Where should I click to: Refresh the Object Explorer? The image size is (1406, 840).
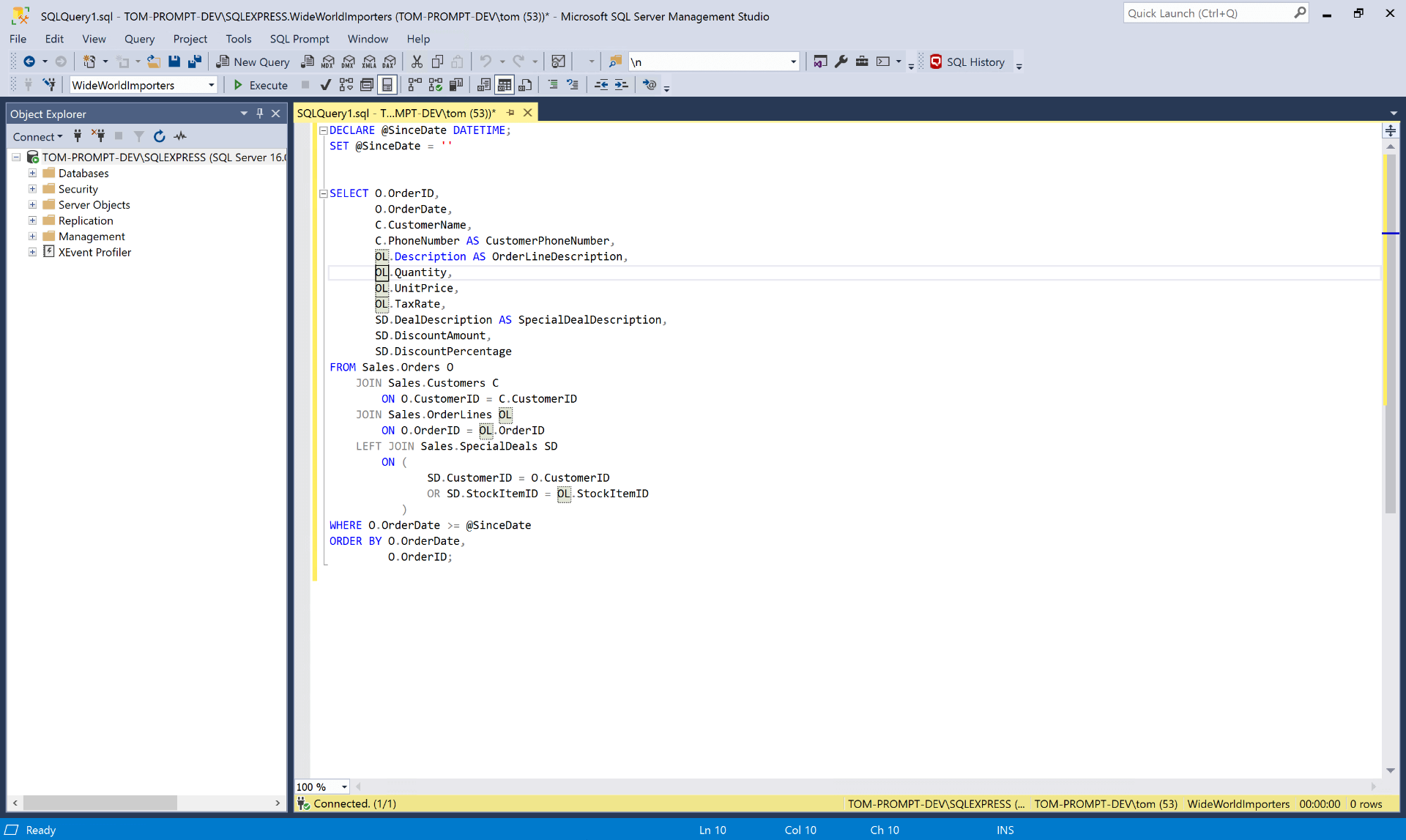[159, 136]
